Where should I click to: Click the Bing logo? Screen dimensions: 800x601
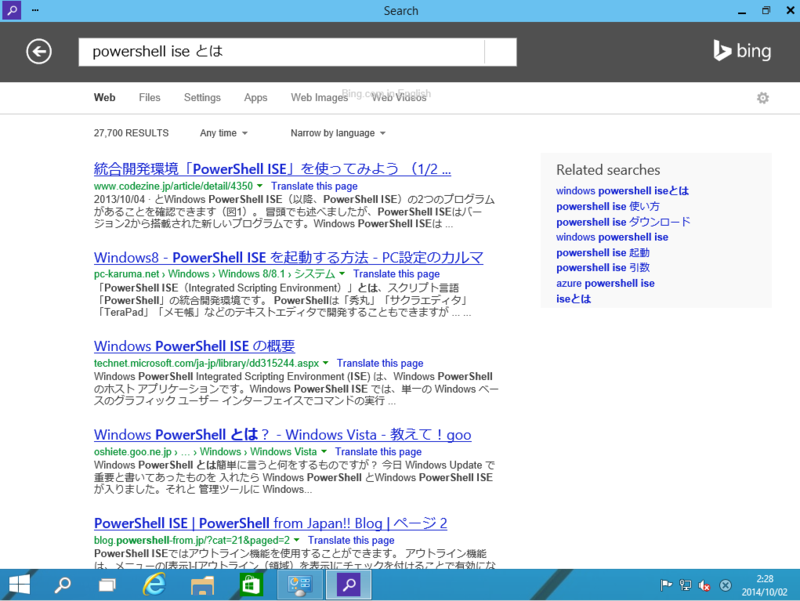[742, 51]
